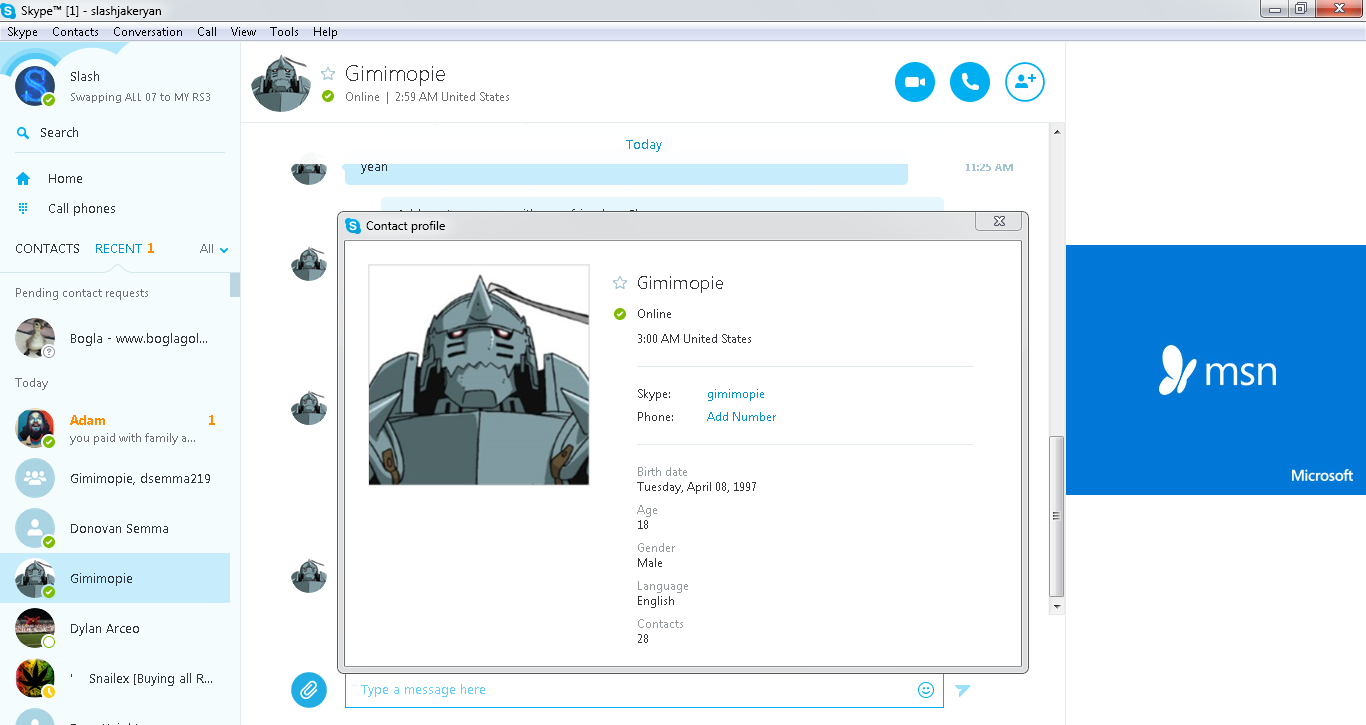This screenshot has height=725, width=1366.
Task: Click the chat scrollbar thumb
Action: 1056,516
